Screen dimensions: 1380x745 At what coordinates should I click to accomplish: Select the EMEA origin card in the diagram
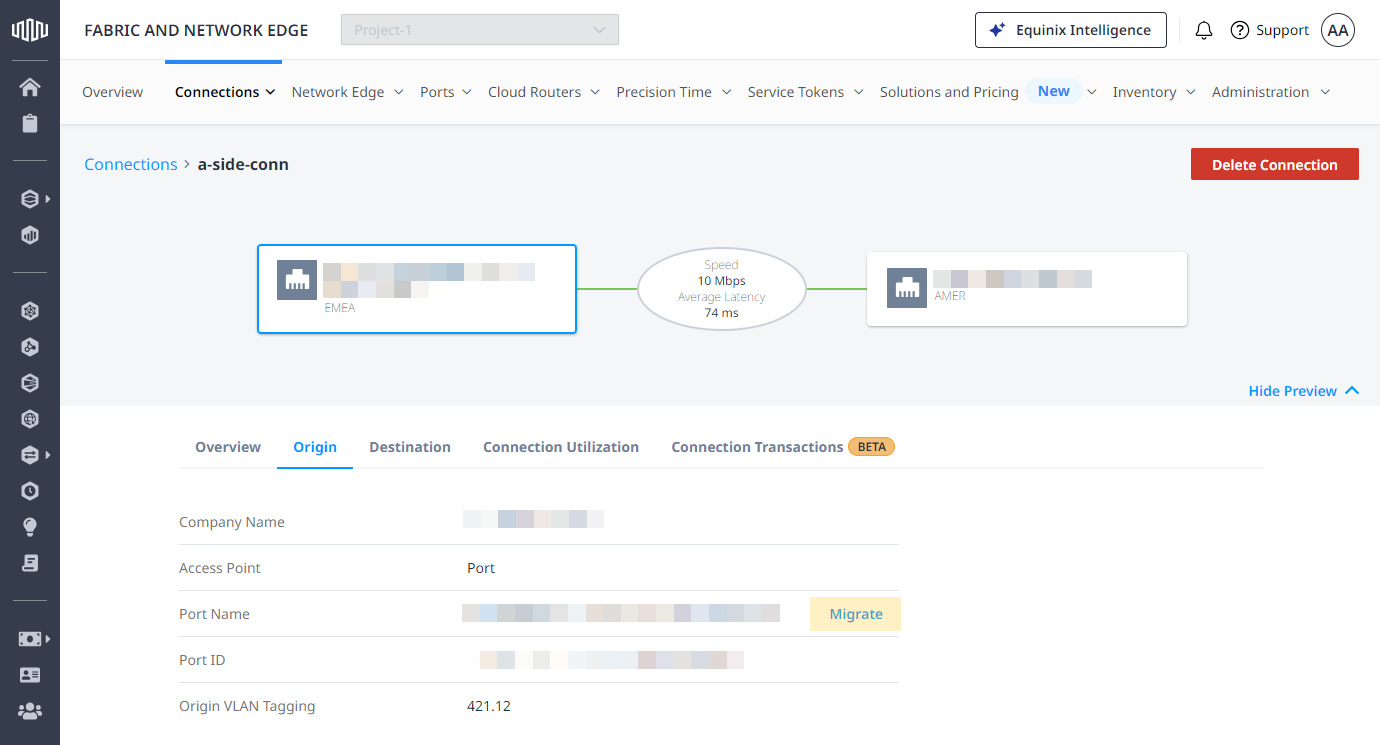tap(417, 289)
